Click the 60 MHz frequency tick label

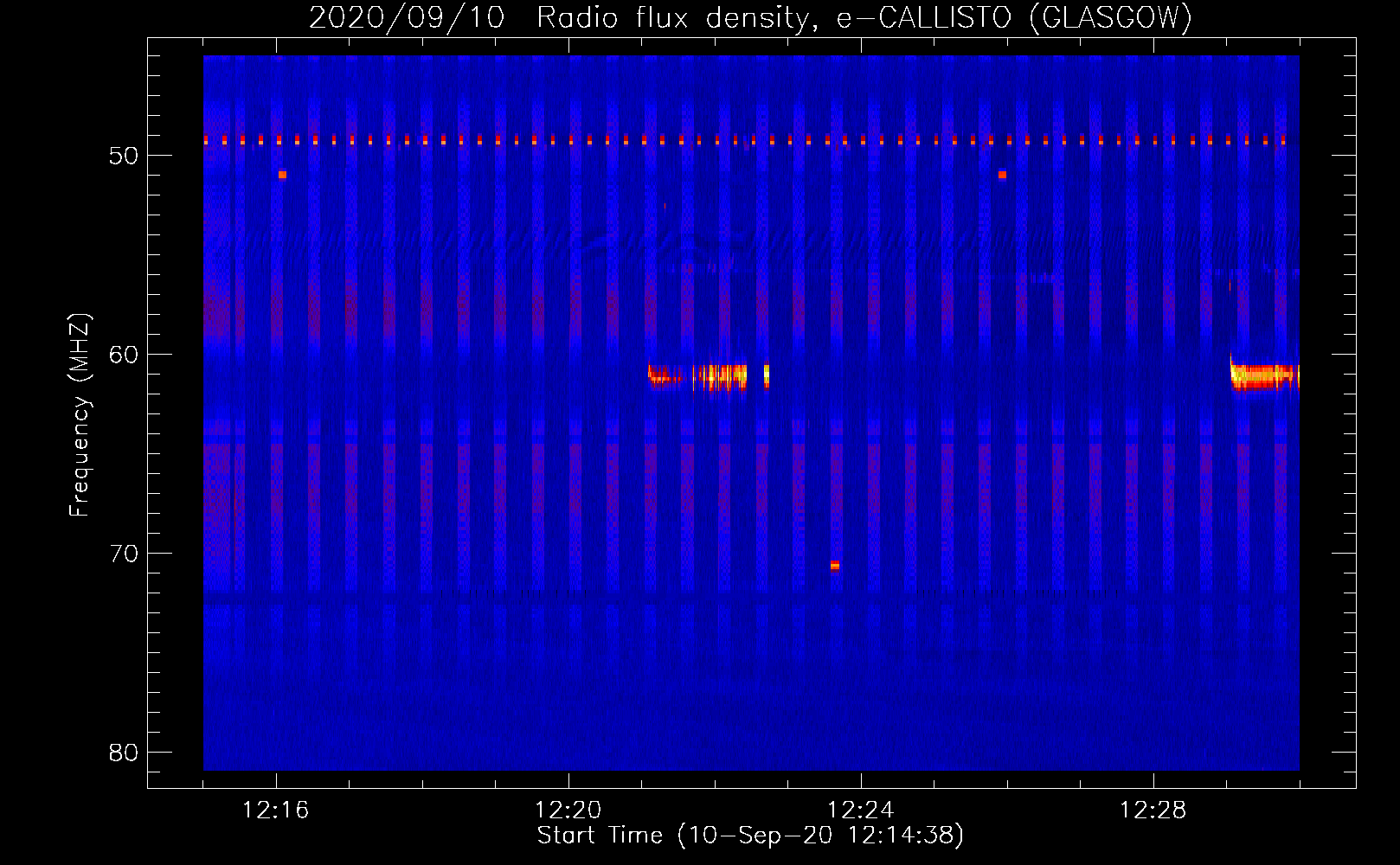(124, 355)
